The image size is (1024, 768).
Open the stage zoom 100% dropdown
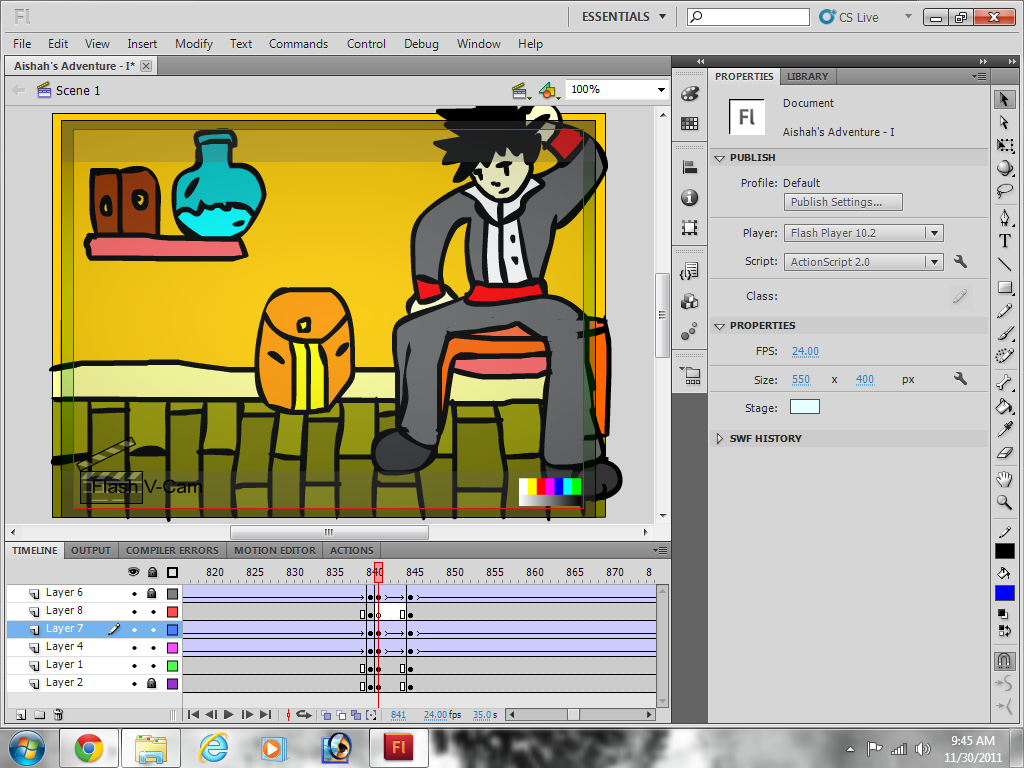661,89
